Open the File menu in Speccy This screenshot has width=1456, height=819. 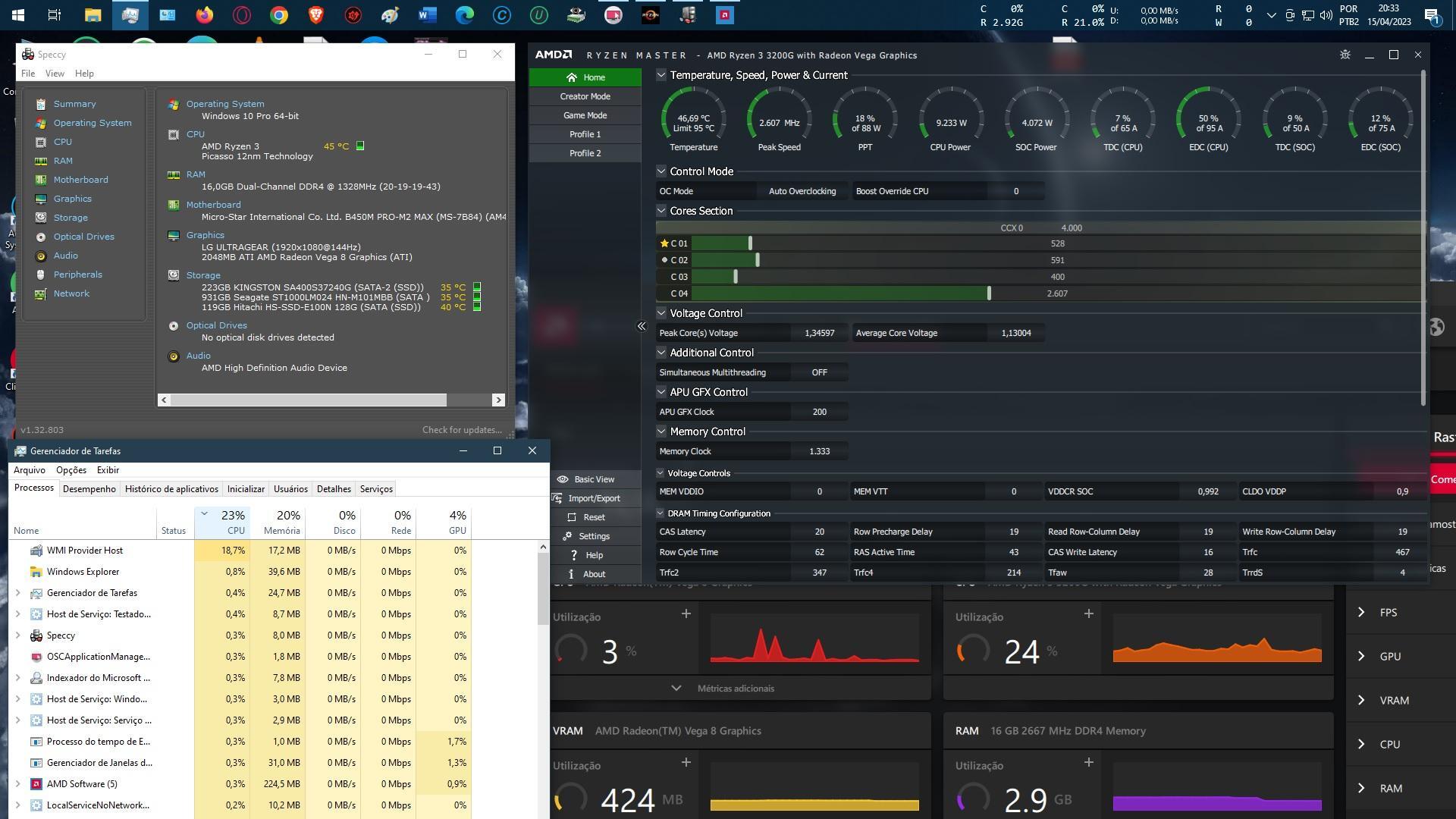point(28,74)
